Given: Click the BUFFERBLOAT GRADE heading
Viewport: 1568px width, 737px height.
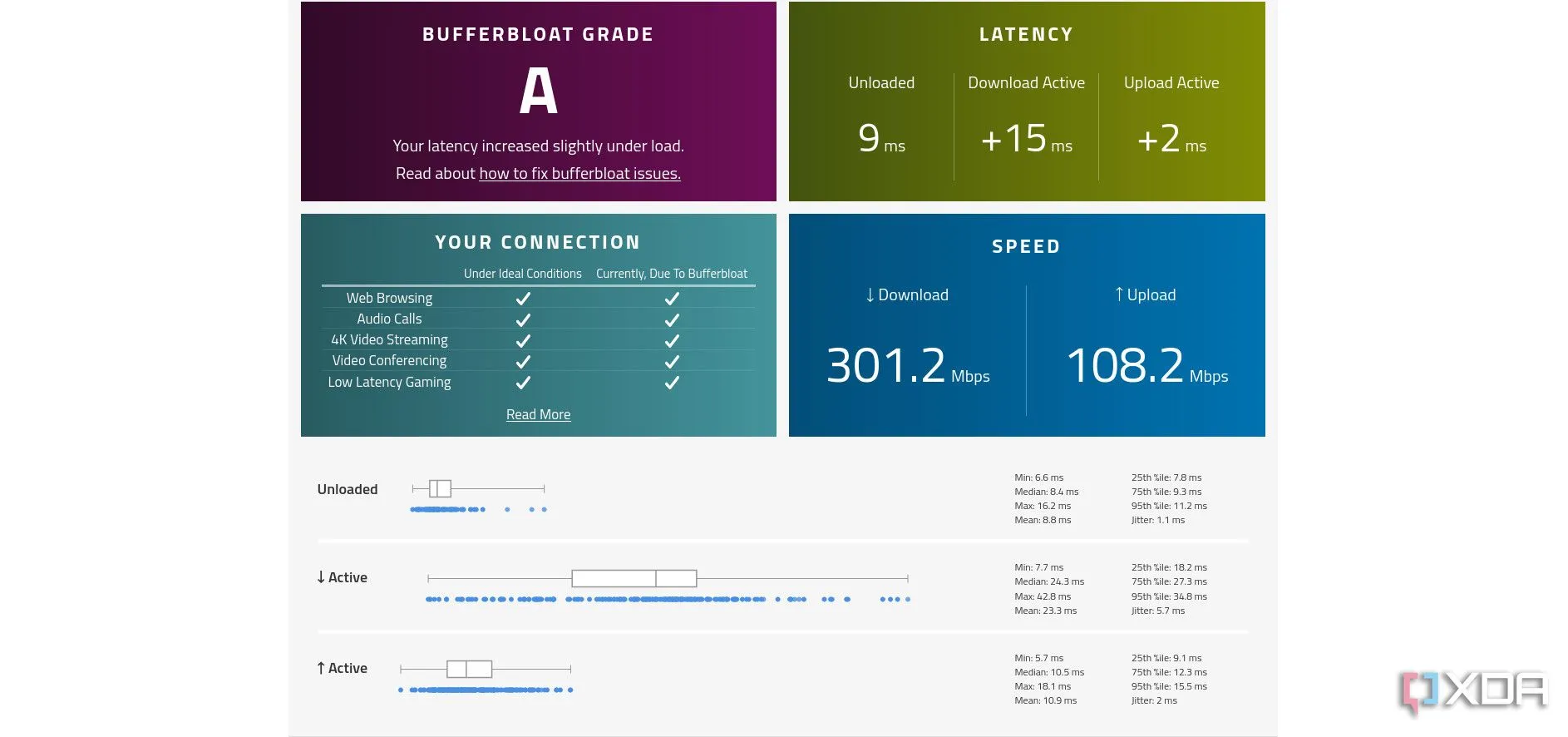Looking at the screenshot, I should (x=538, y=34).
